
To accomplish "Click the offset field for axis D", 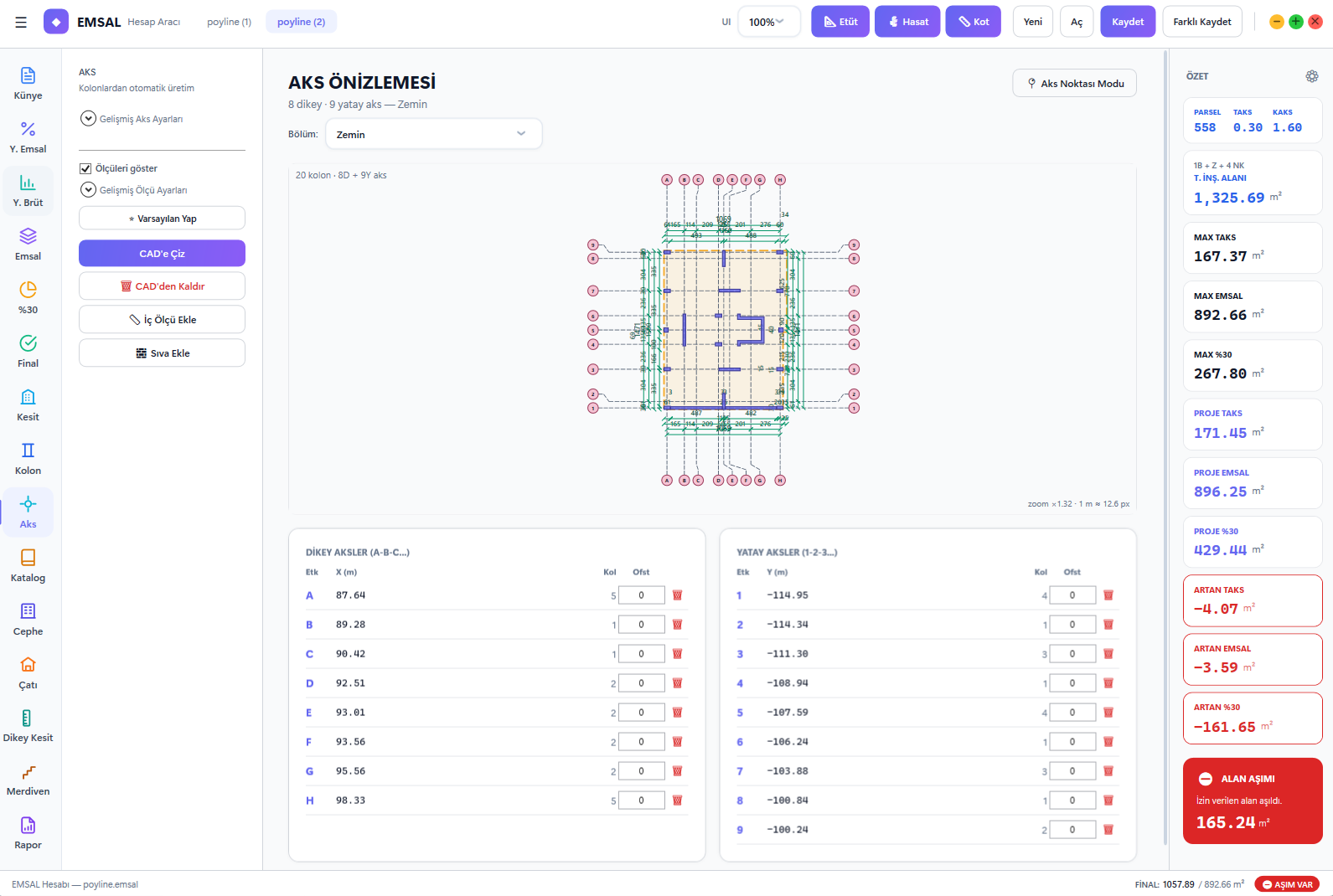I will pos(641,683).
